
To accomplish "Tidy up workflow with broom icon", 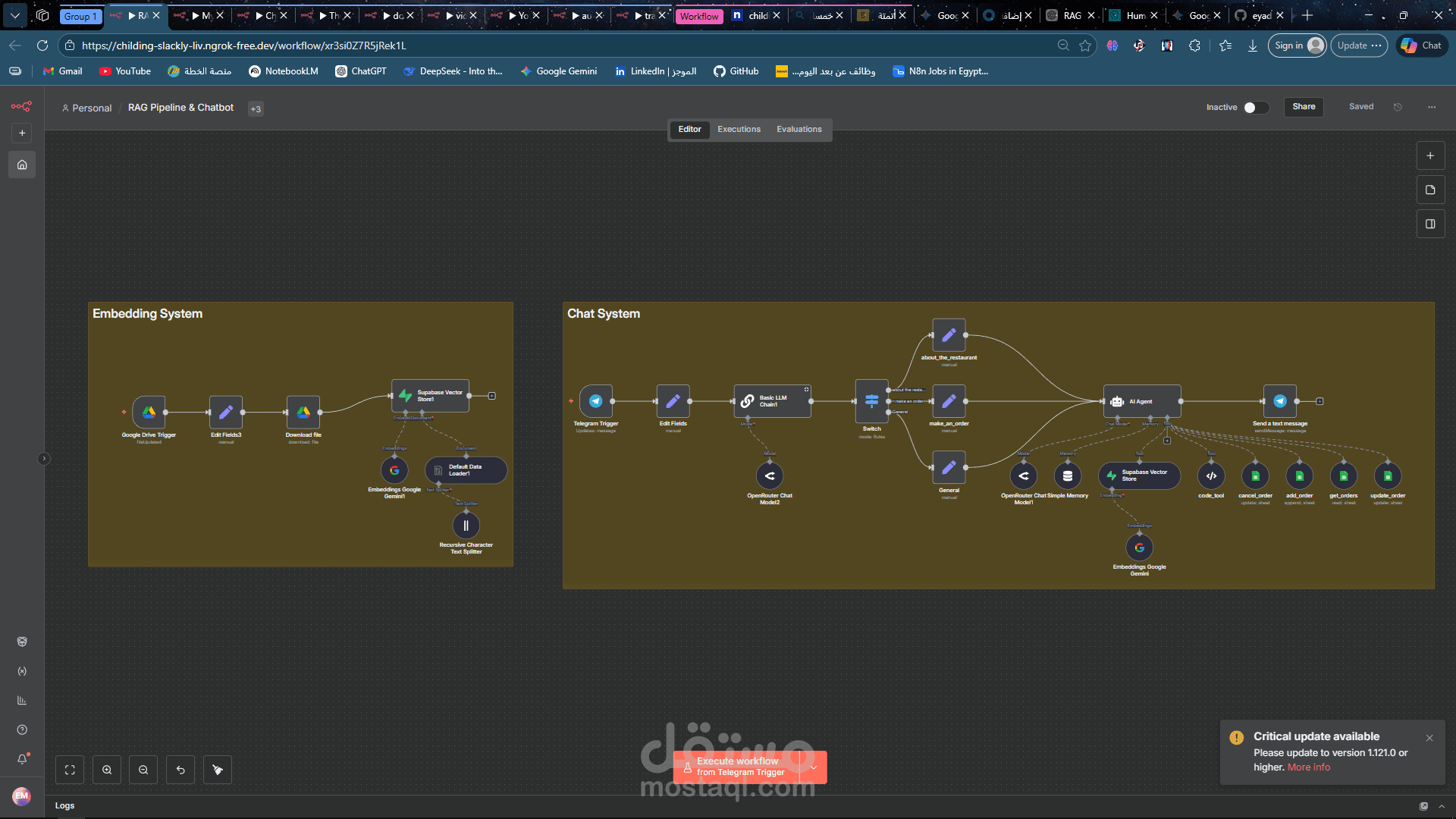I will click(x=218, y=770).
